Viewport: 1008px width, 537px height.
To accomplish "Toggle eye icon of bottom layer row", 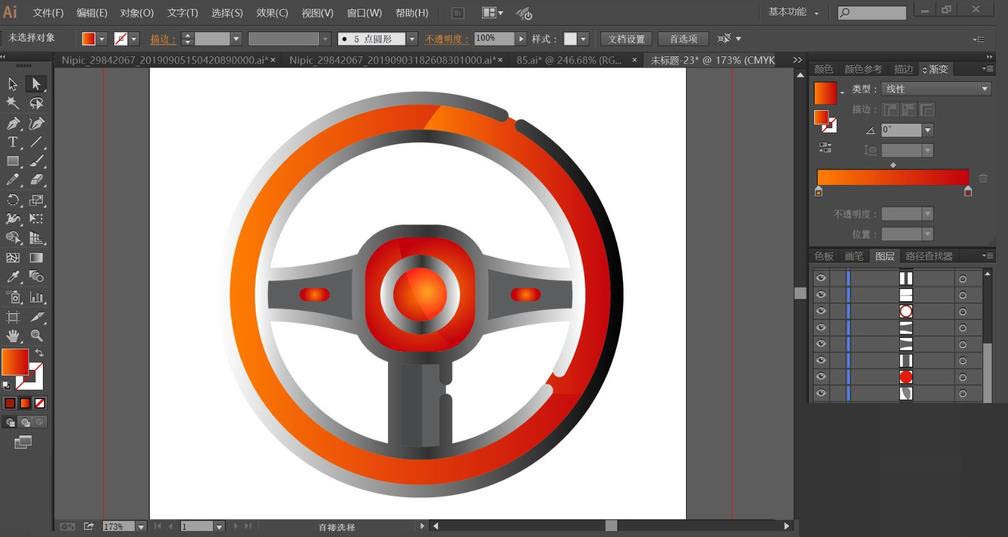I will [820, 393].
